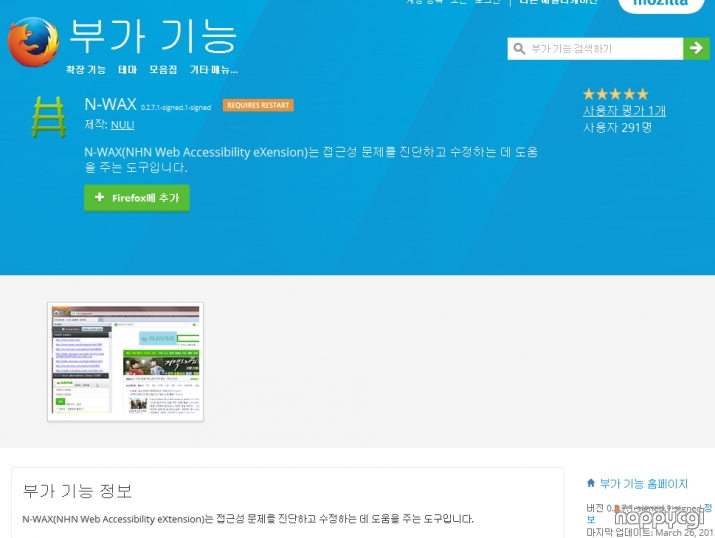Click the 사용자 291명 text
The width and height of the screenshot is (715, 538).
617,128
